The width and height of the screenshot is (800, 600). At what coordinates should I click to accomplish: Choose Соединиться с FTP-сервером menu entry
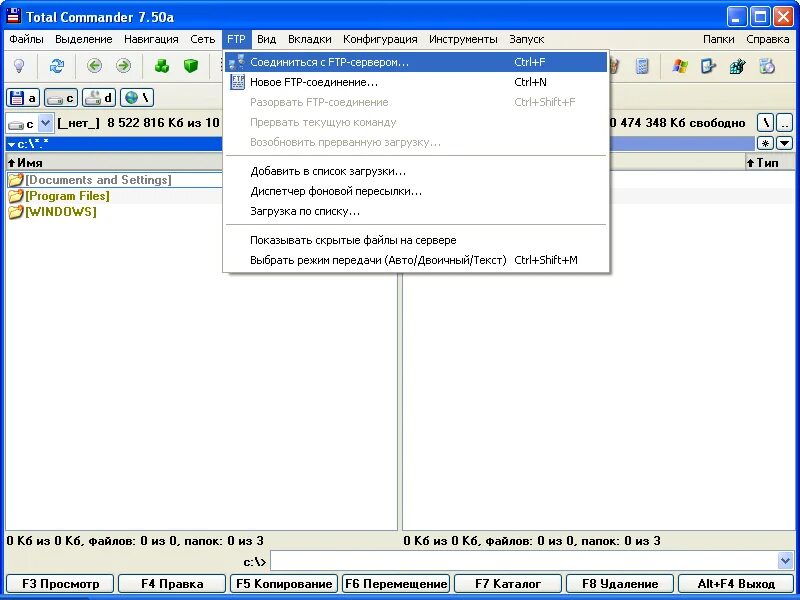point(416,62)
